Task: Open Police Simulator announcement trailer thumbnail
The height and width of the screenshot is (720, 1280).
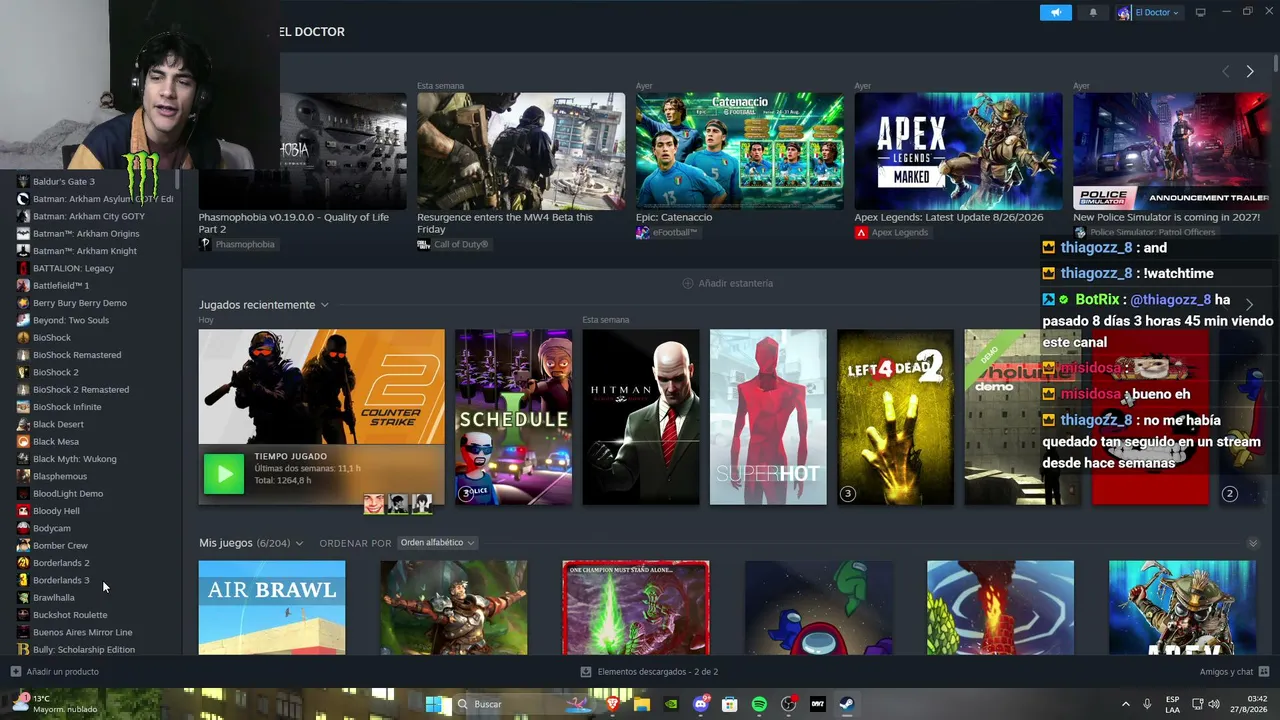Action: pos(1171,151)
